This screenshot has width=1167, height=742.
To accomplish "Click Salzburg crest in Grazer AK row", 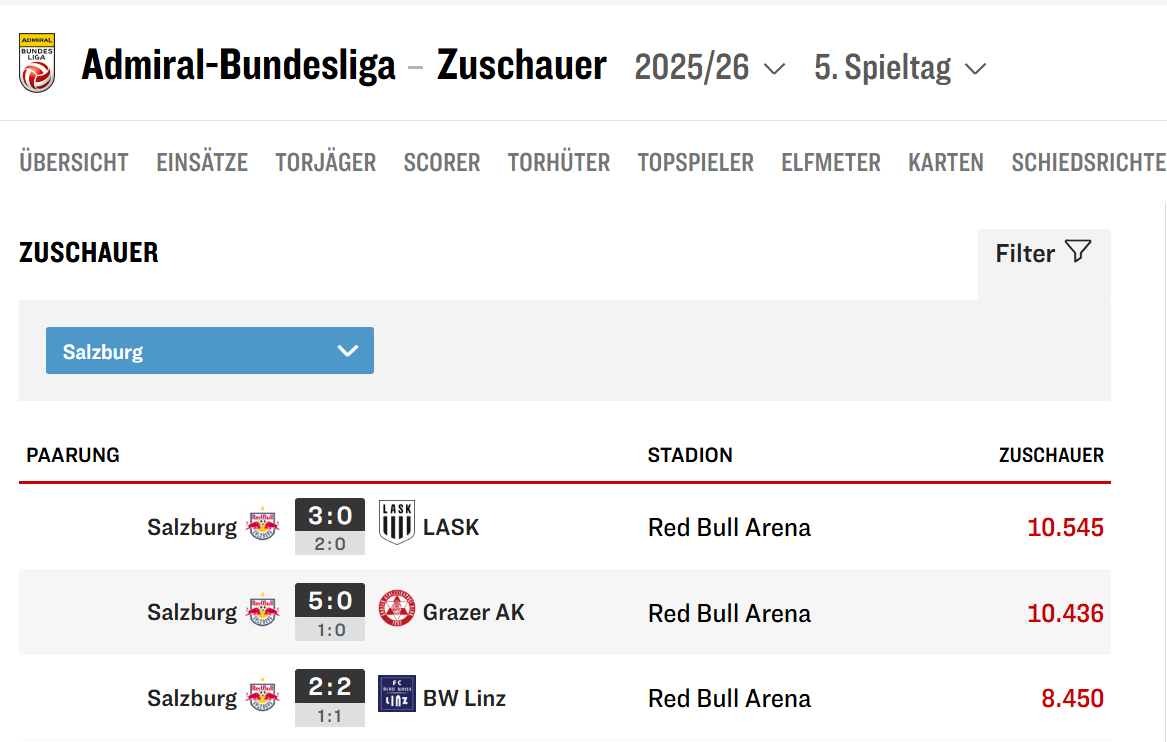I will coord(263,610).
